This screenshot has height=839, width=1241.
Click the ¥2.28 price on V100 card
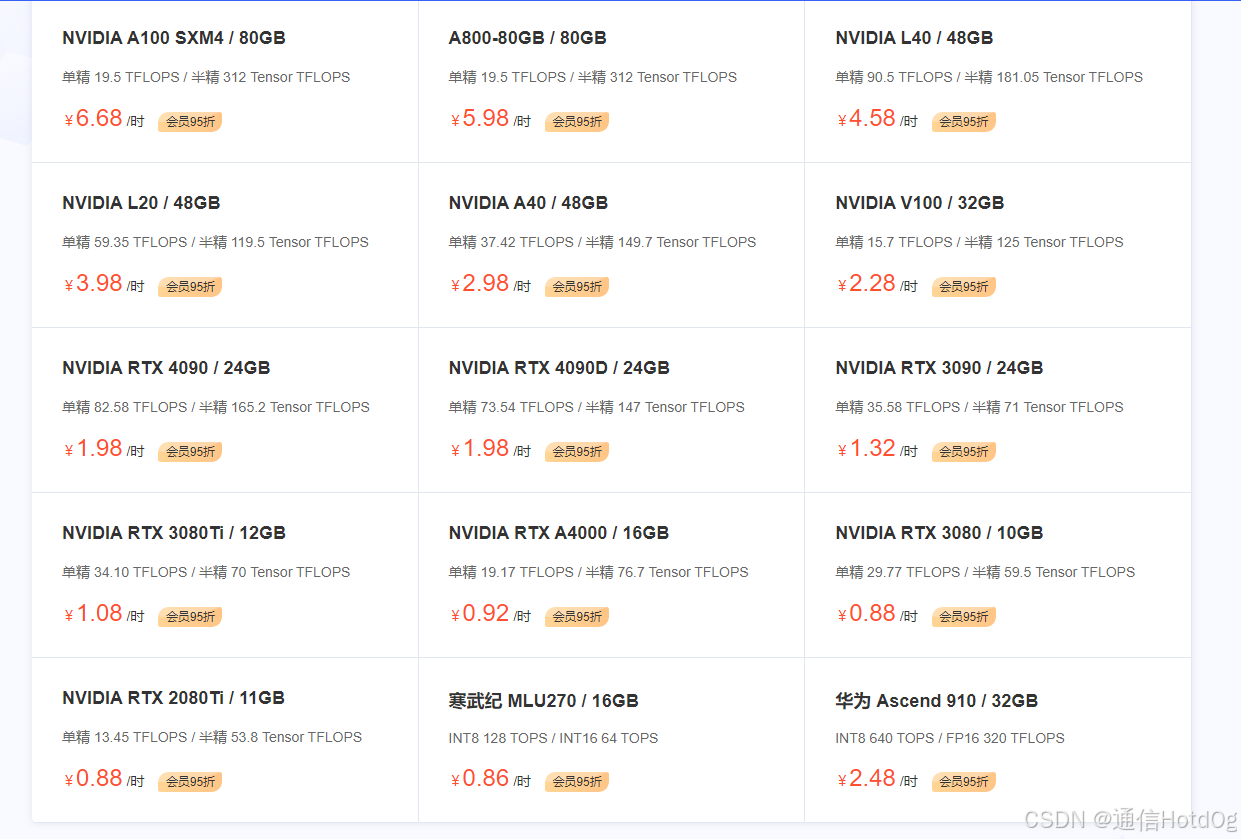[867, 284]
